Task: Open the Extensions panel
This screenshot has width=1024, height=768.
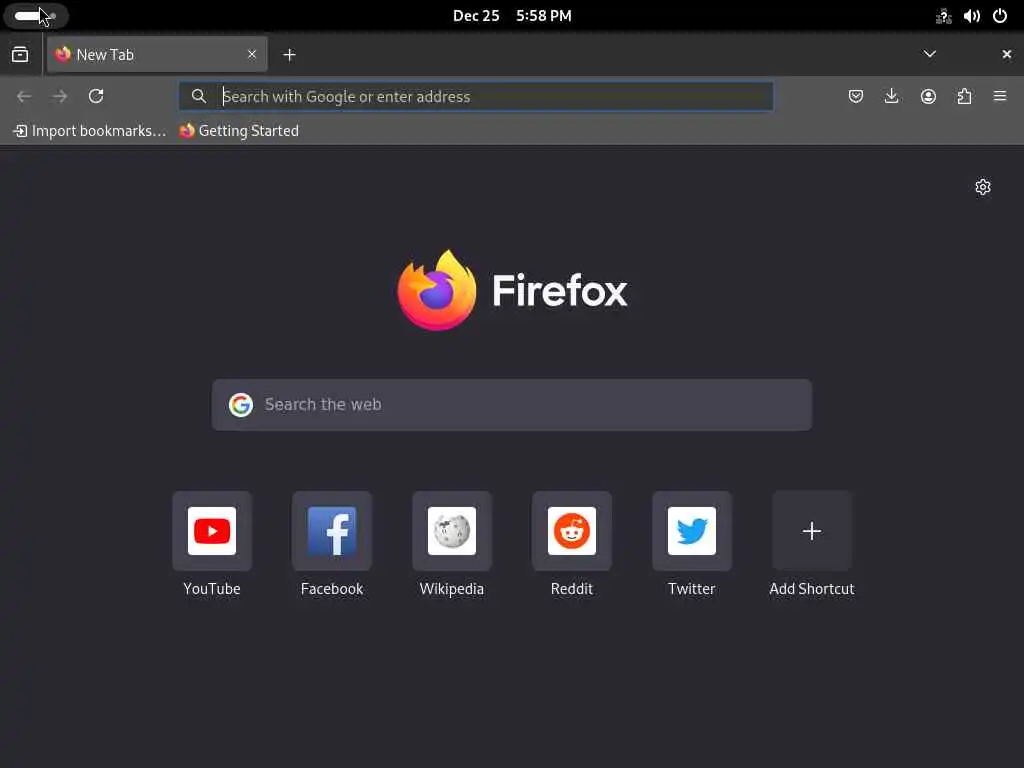Action: pyautogui.click(x=964, y=97)
